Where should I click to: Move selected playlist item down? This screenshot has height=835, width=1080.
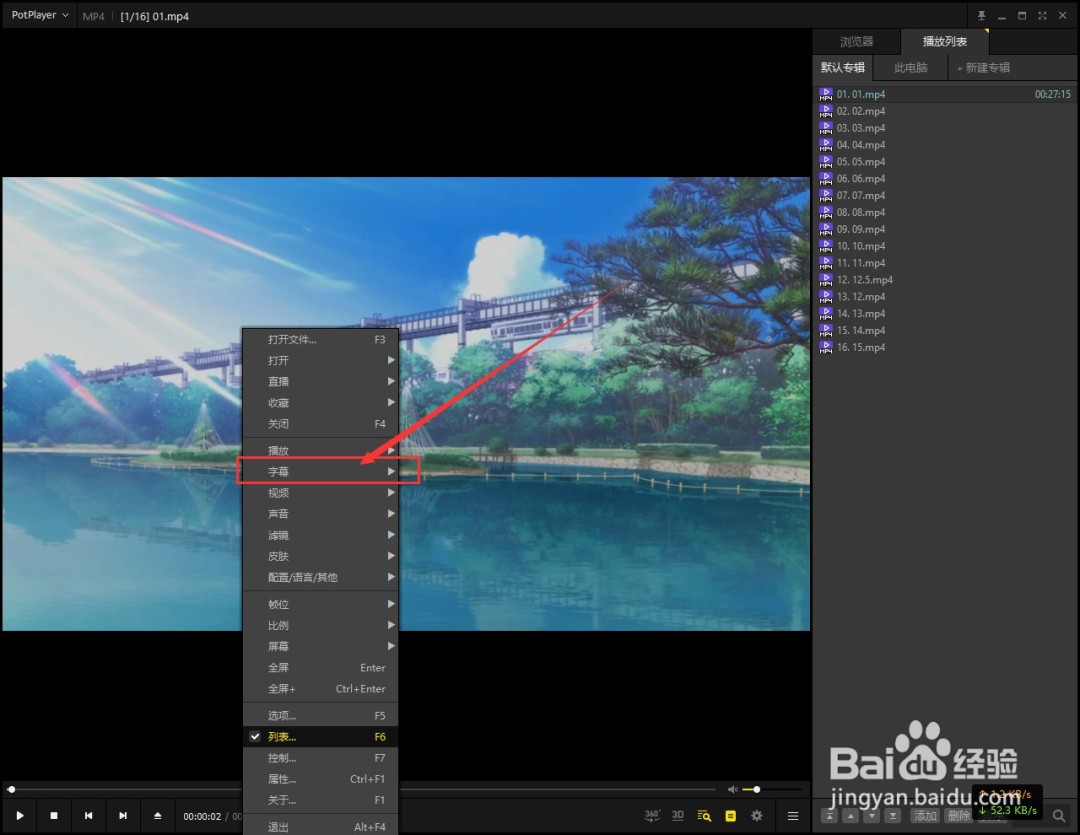(x=872, y=816)
